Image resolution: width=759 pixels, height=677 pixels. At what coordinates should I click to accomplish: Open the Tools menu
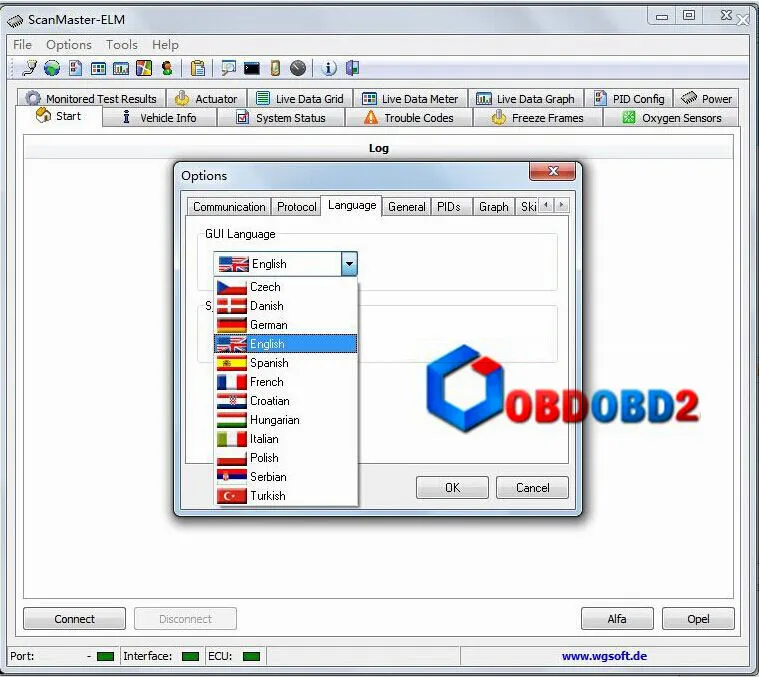(121, 45)
